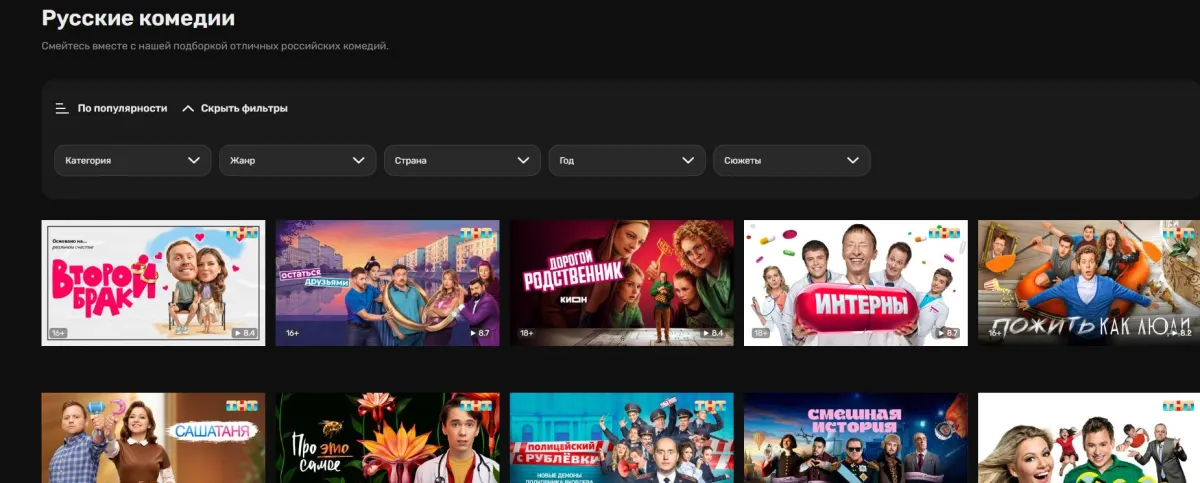Open the По популярности sorting option
This screenshot has width=1200, height=483.
[122, 108]
